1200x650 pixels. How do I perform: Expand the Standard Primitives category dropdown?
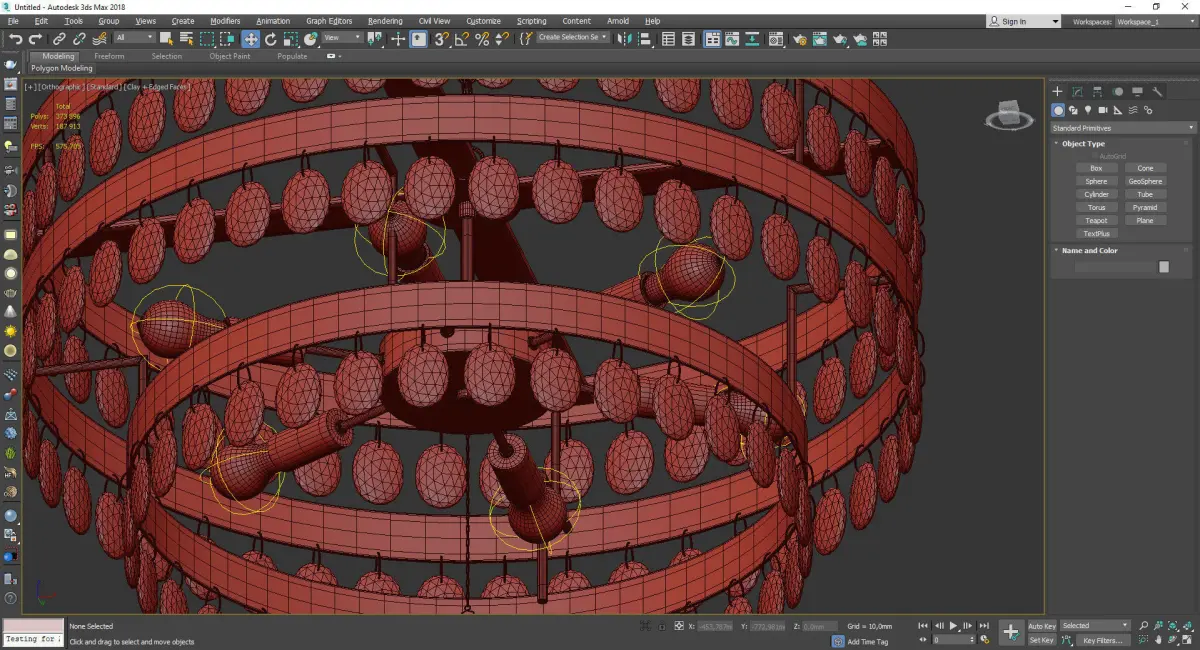tap(1122, 128)
